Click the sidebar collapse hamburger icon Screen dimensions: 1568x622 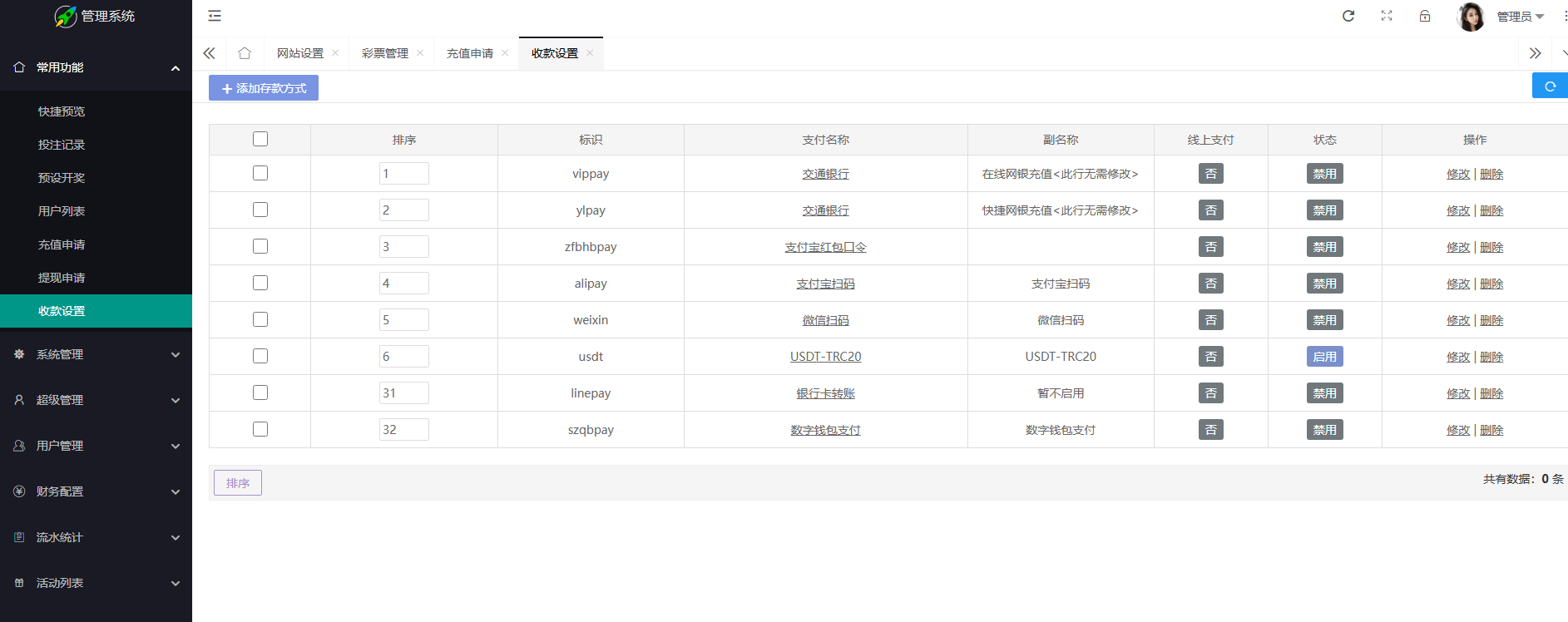point(215,16)
